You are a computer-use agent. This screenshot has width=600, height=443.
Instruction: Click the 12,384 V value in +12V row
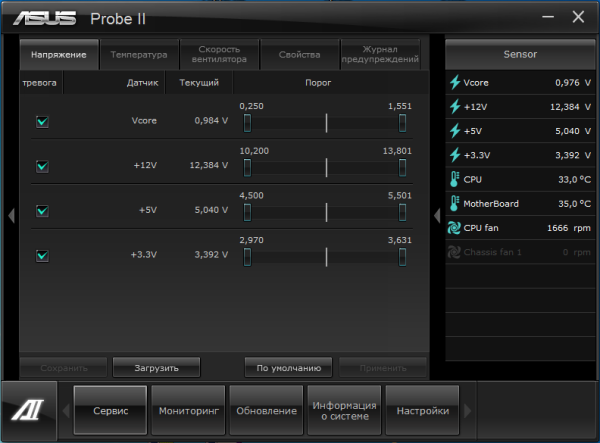point(209,165)
